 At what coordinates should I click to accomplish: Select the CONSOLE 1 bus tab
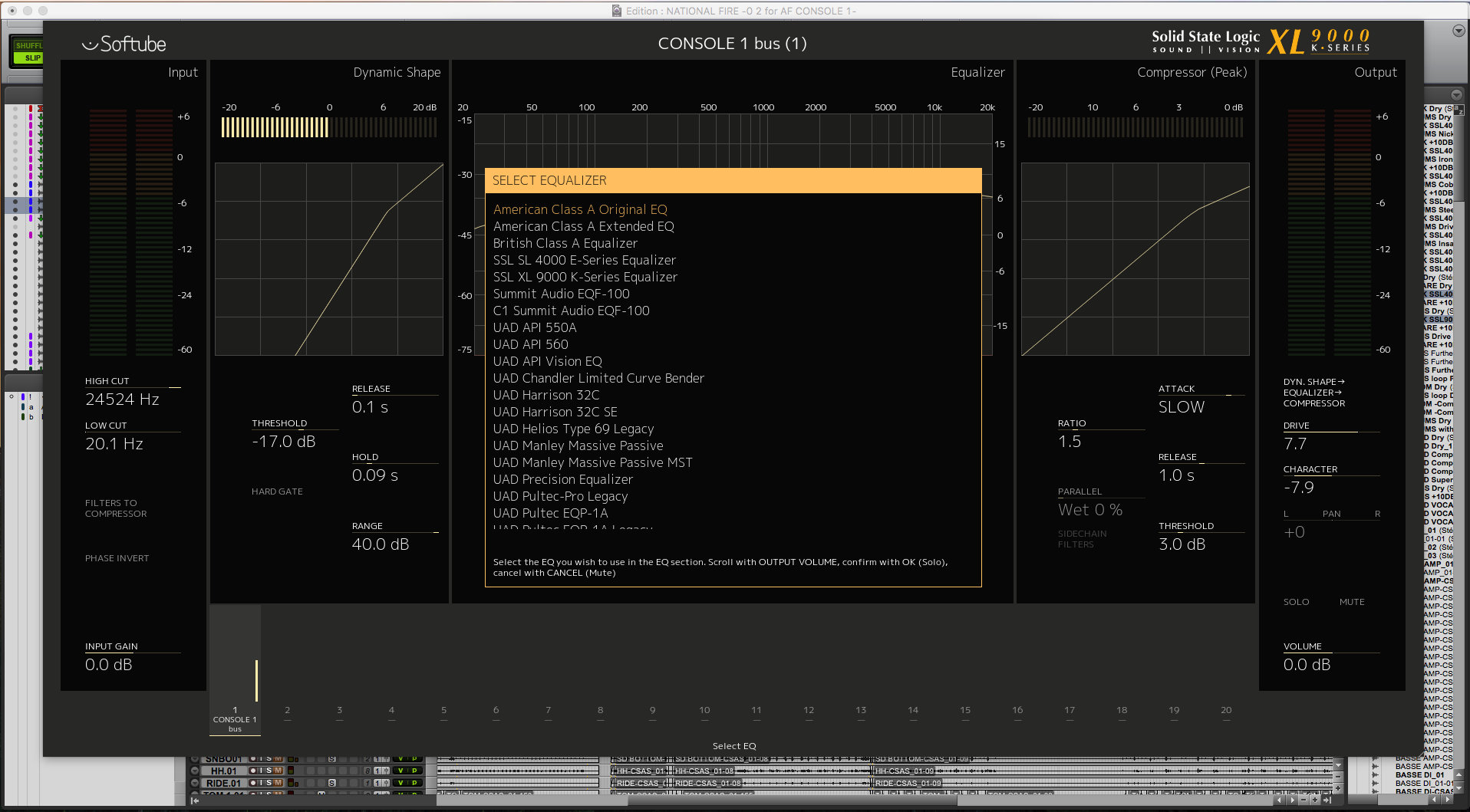[234, 717]
